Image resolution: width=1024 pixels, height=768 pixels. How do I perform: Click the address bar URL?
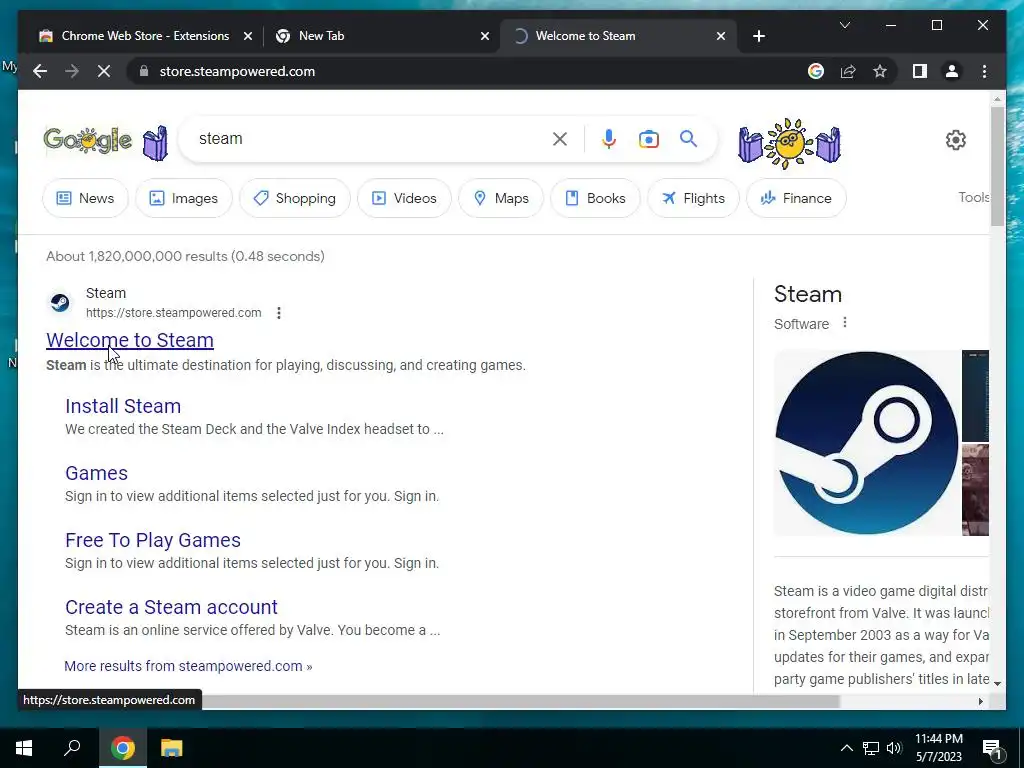click(x=237, y=71)
